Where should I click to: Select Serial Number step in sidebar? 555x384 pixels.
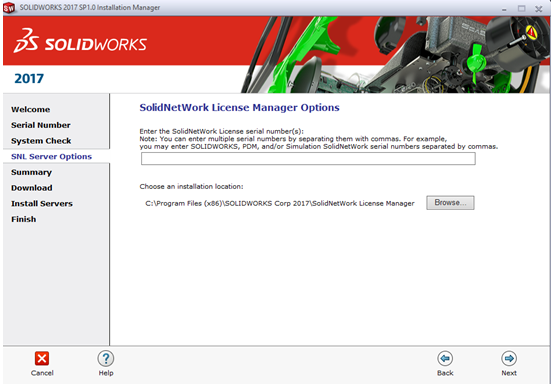pyautogui.click(x=41, y=125)
